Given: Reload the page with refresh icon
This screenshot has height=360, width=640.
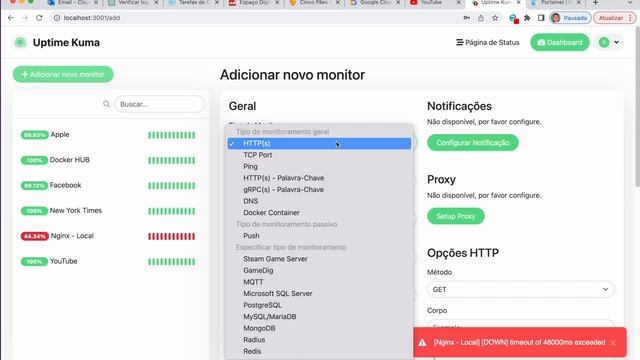Looking at the screenshot, I should click(x=39, y=18).
